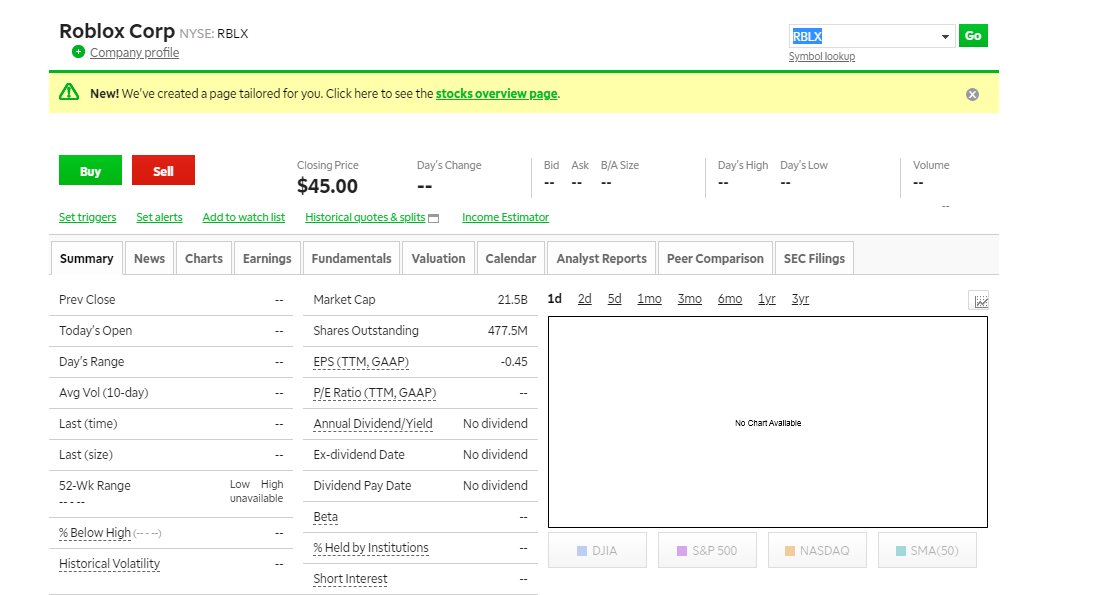Screen dimensions: 1094x595
Task: Open the Analyst Reports tab
Action: 601,258
